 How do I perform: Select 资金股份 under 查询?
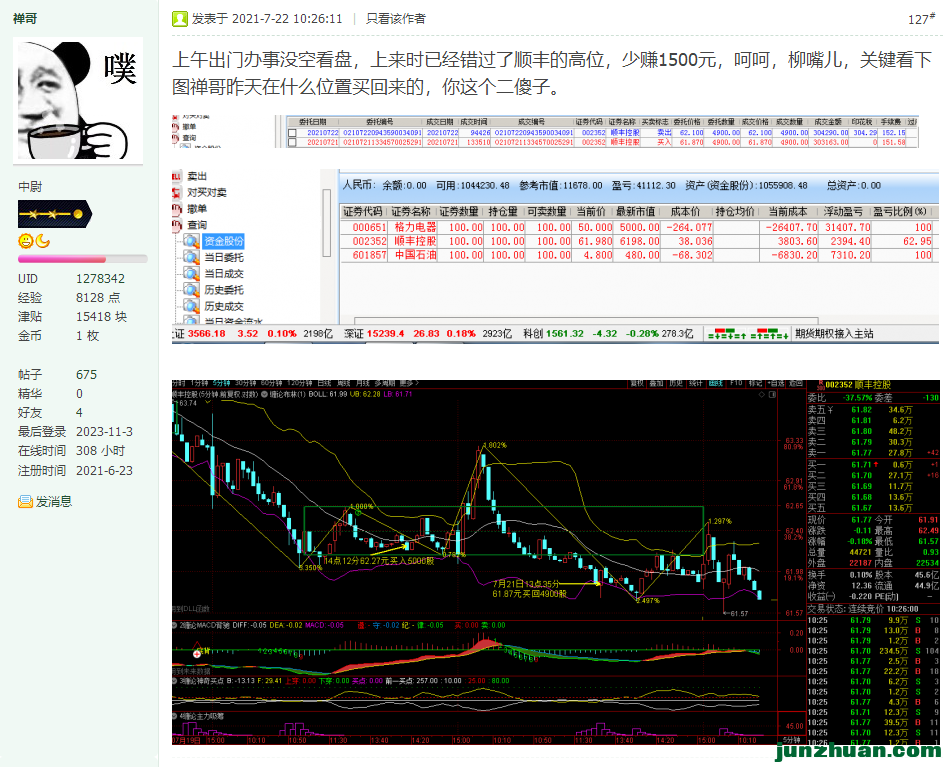pyautogui.click(x=224, y=241)
